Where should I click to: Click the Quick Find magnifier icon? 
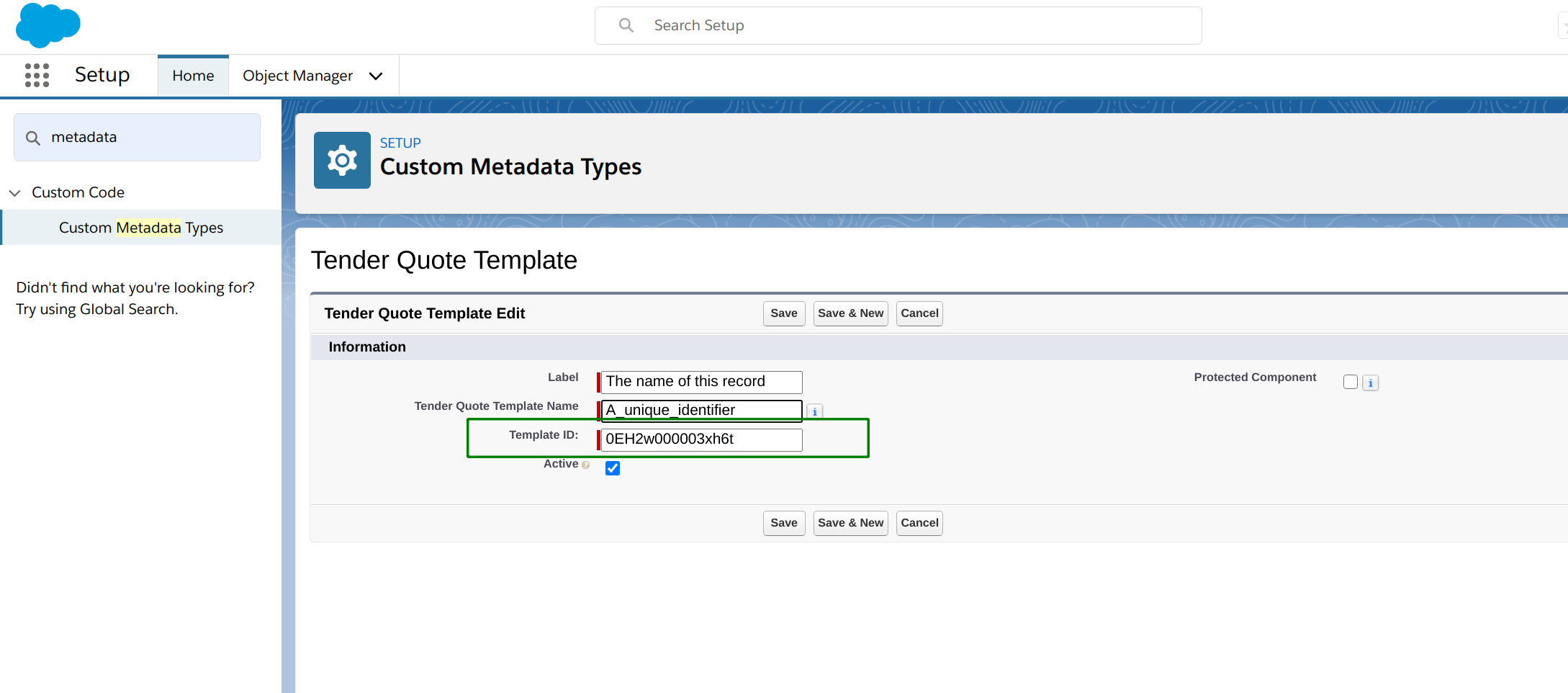tap(33, 138)
